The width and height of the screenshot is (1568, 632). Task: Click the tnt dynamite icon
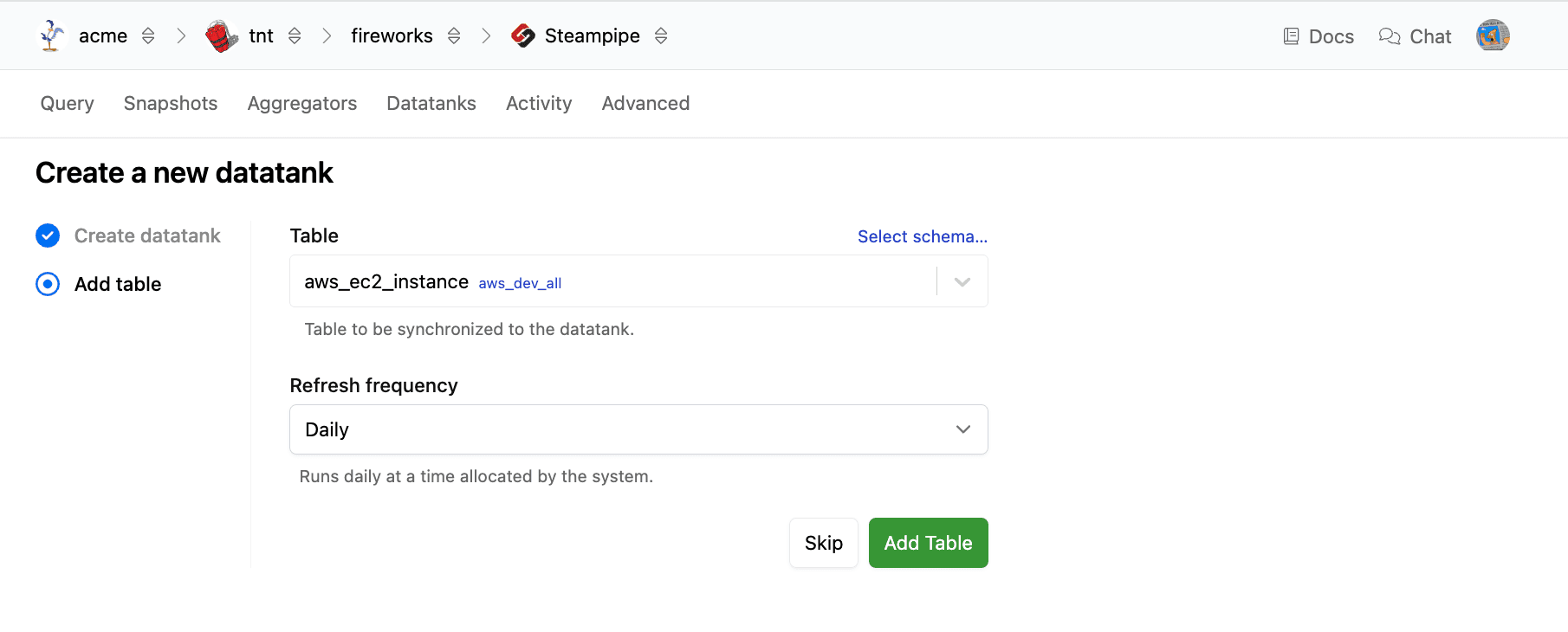coord(222,35)
